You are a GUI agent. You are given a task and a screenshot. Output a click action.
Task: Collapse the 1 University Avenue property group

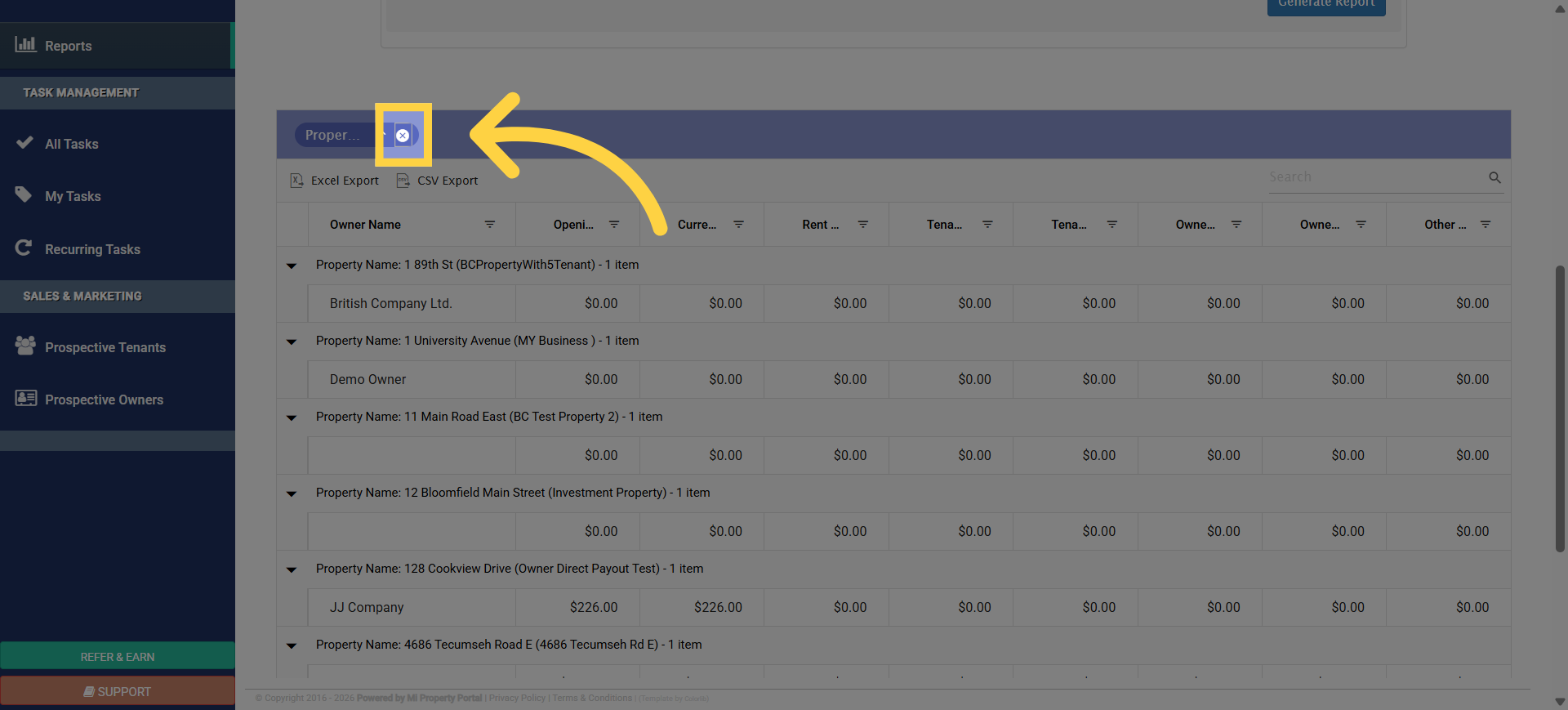tap(292, 342)
